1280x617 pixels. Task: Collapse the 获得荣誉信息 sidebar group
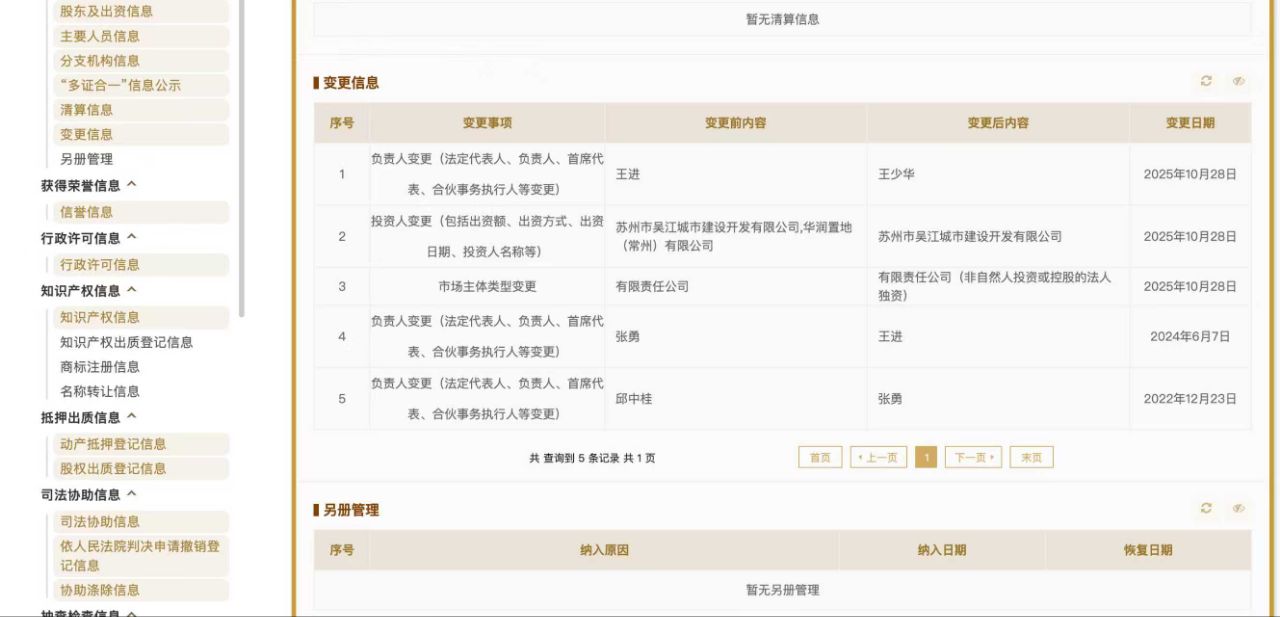[x=132, y=185]
